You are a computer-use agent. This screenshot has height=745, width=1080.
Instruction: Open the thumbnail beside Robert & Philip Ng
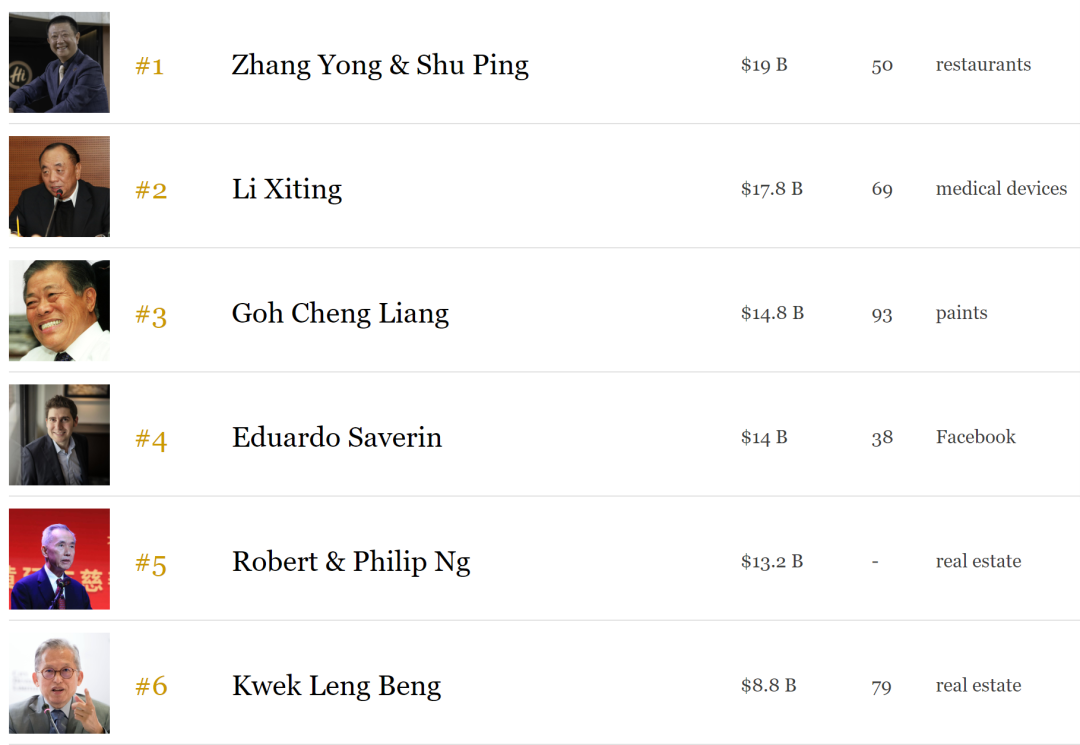coord(59,559)
